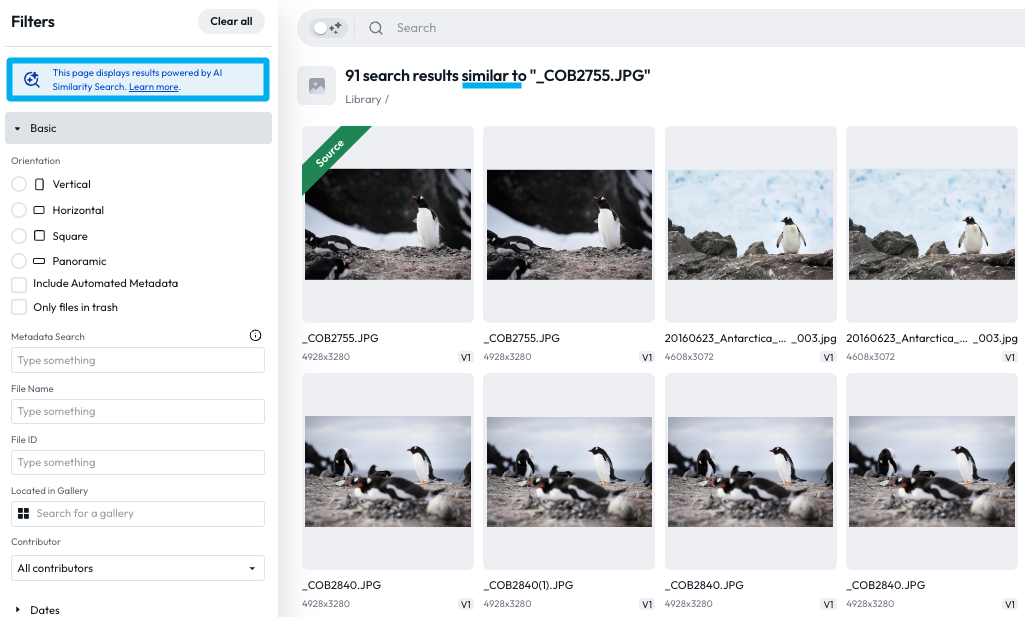Screen dimensions: 1025x617
Task: Click the Search for a gallery field
Action: click(138, 514)
